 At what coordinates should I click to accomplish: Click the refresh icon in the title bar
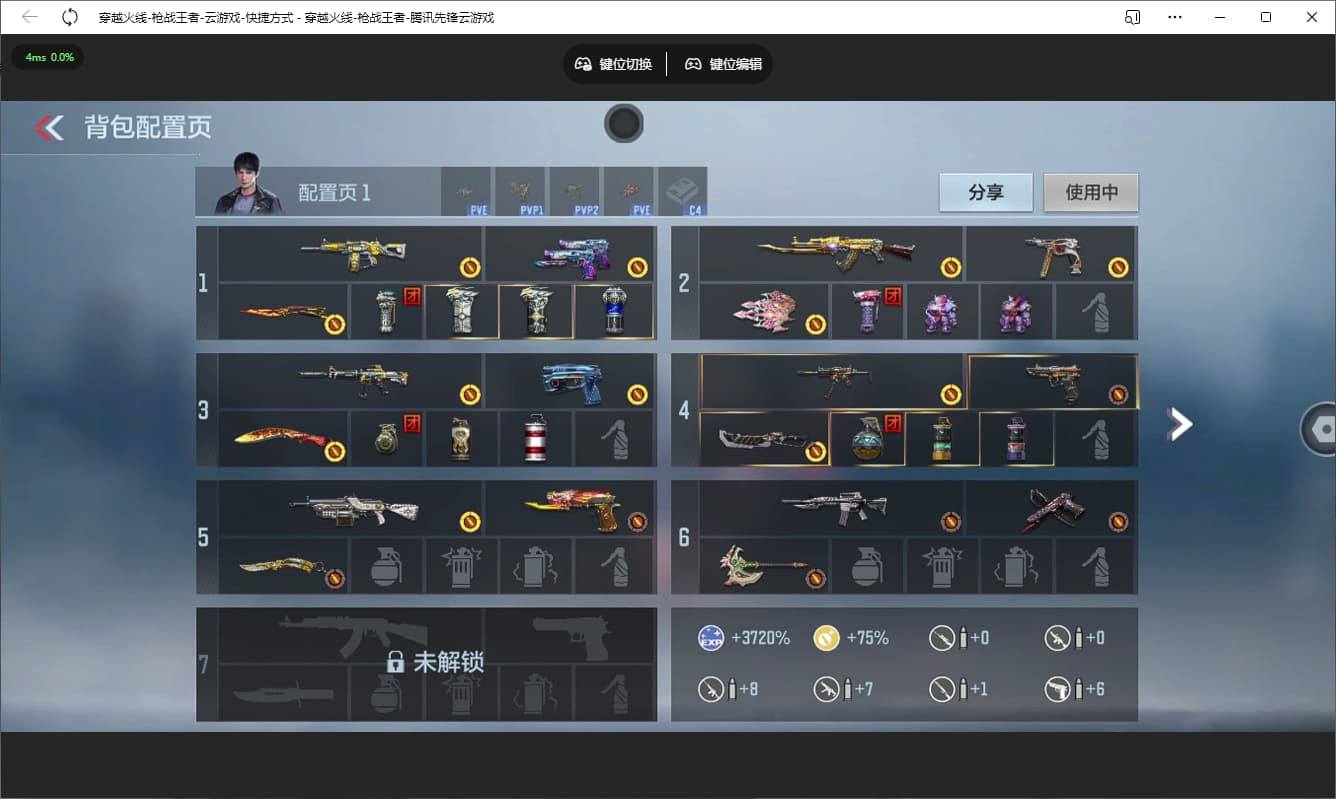click(x=69, y=17)
